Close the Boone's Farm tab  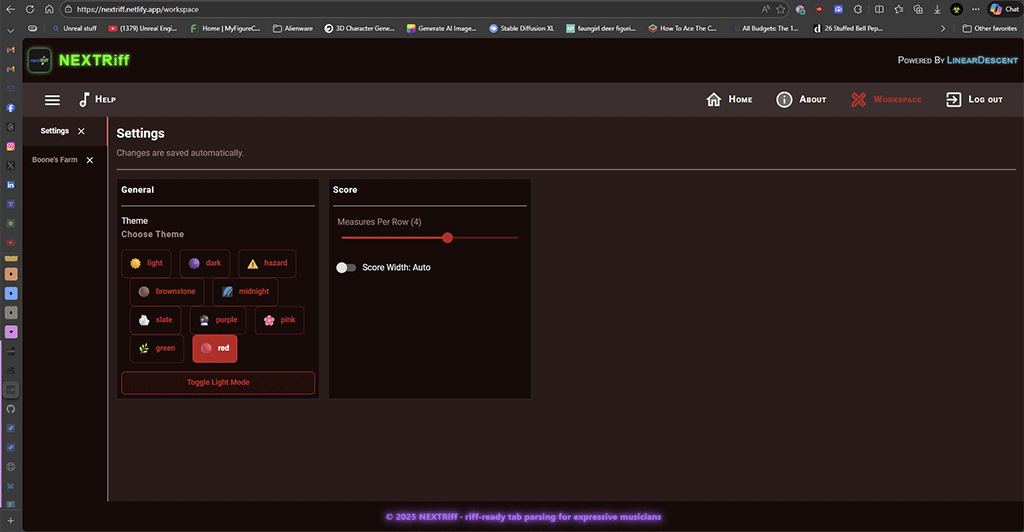coord(89,160)
